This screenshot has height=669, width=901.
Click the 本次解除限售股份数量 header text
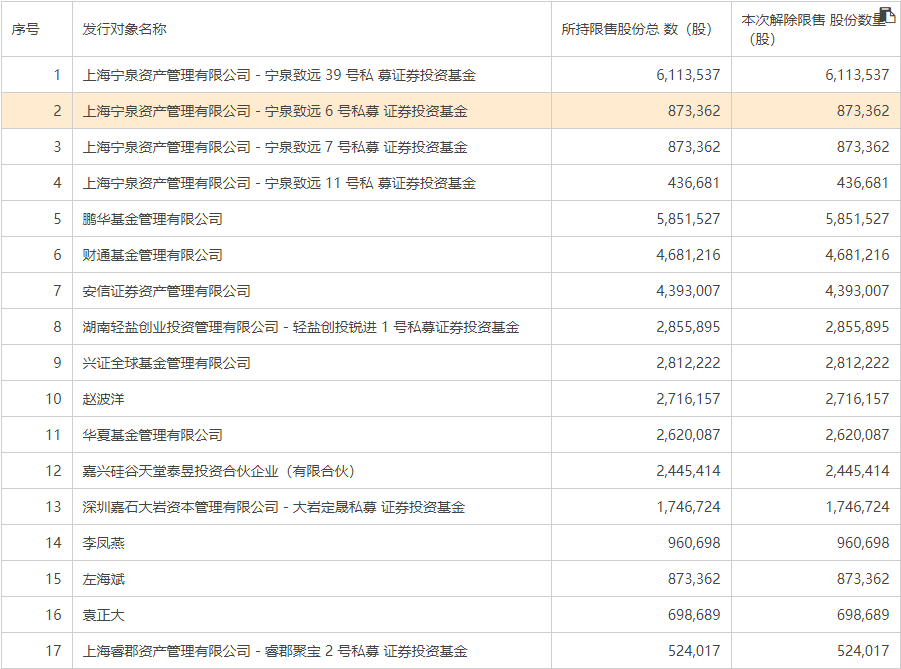pyautogui.click(x=812, y=29)
